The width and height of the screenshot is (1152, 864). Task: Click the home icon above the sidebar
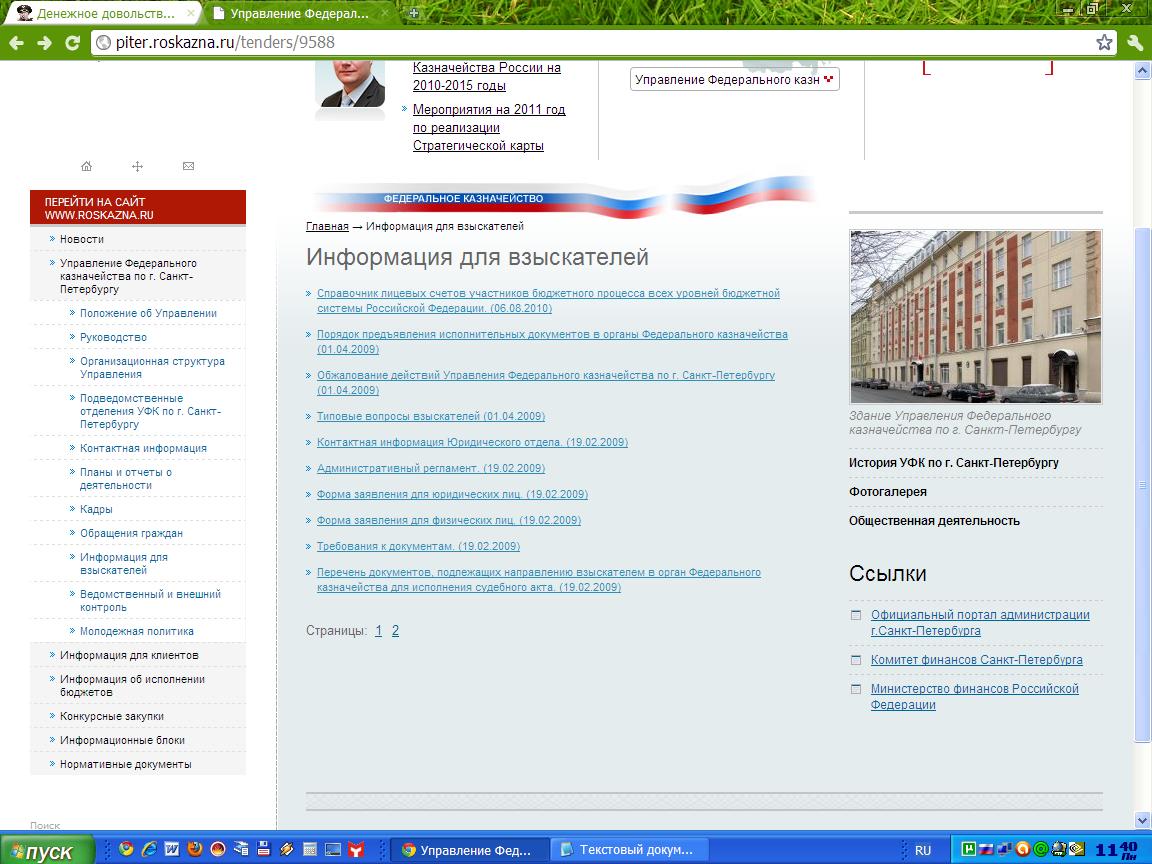86,166
